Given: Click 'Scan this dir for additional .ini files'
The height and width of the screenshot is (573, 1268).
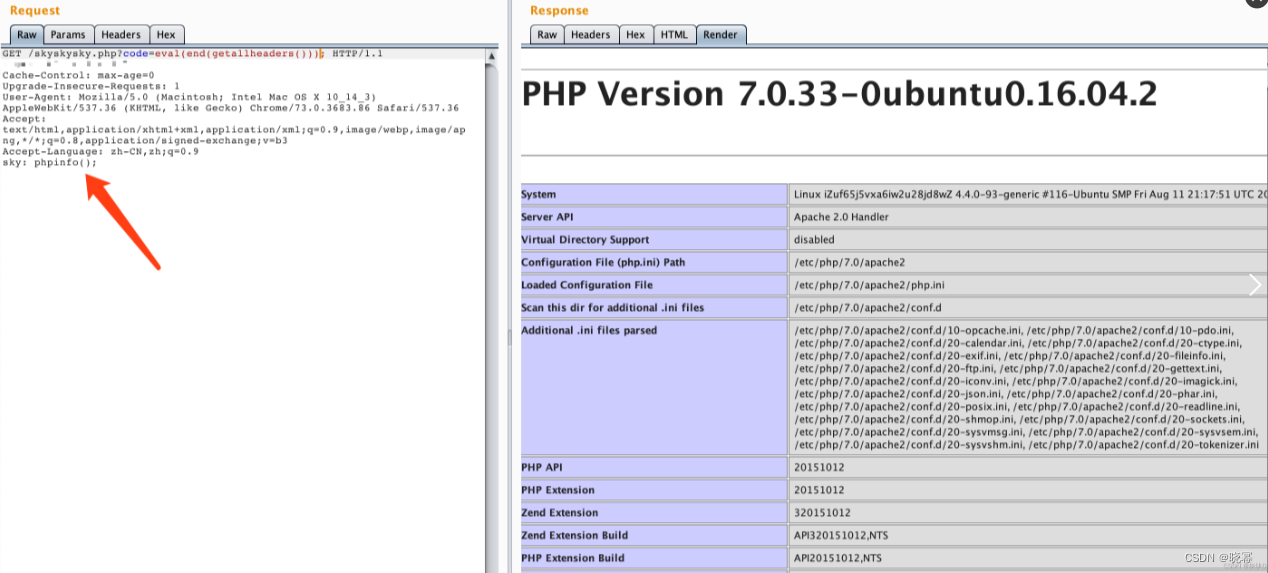Looking at the screenshot, I should tap(613, 308).
